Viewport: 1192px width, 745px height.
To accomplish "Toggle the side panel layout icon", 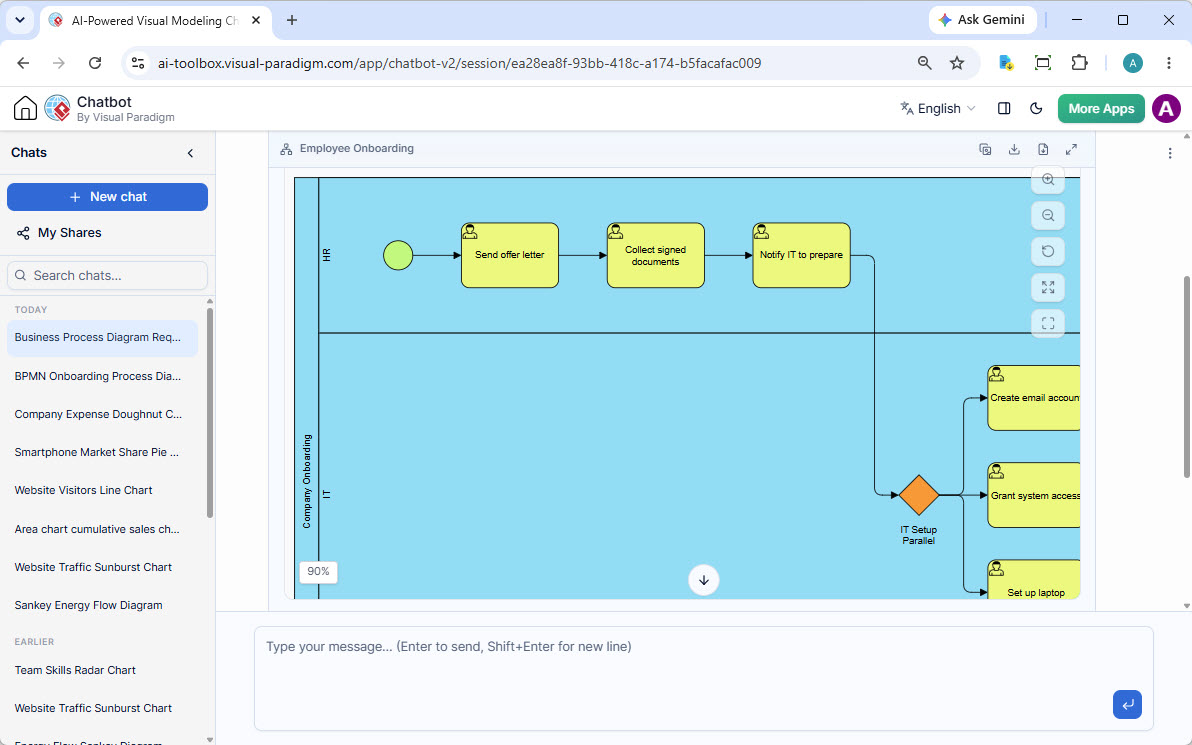I will tap(1003, 109).
